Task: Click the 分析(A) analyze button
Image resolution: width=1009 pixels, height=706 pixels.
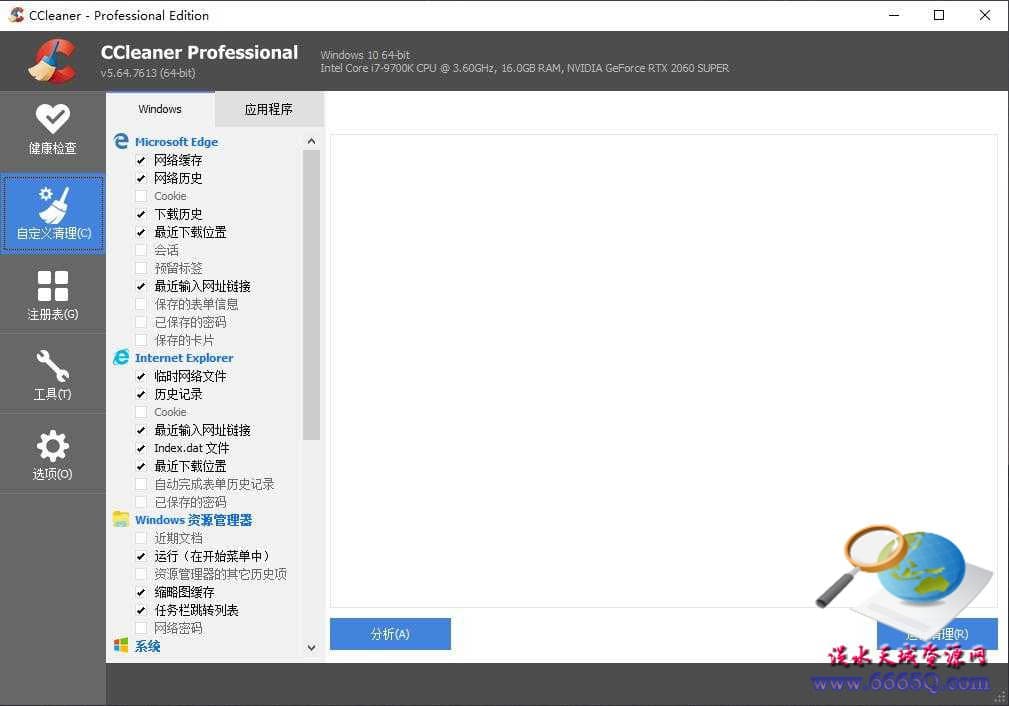Action: 390,634
